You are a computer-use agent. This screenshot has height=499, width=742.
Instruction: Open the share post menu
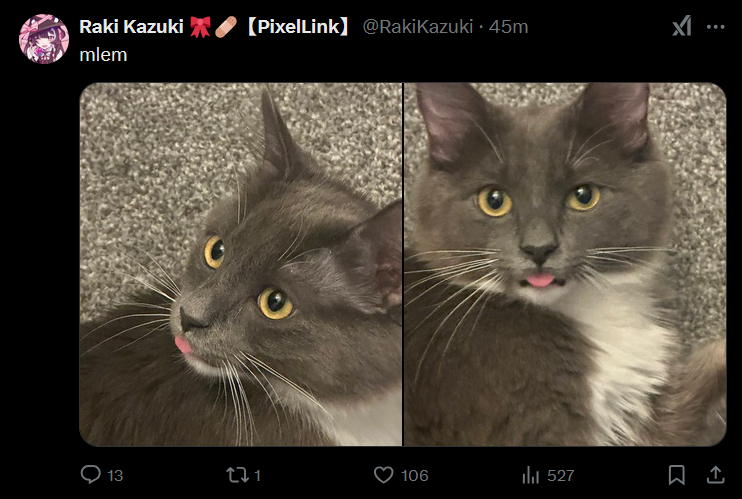(715, 474)
